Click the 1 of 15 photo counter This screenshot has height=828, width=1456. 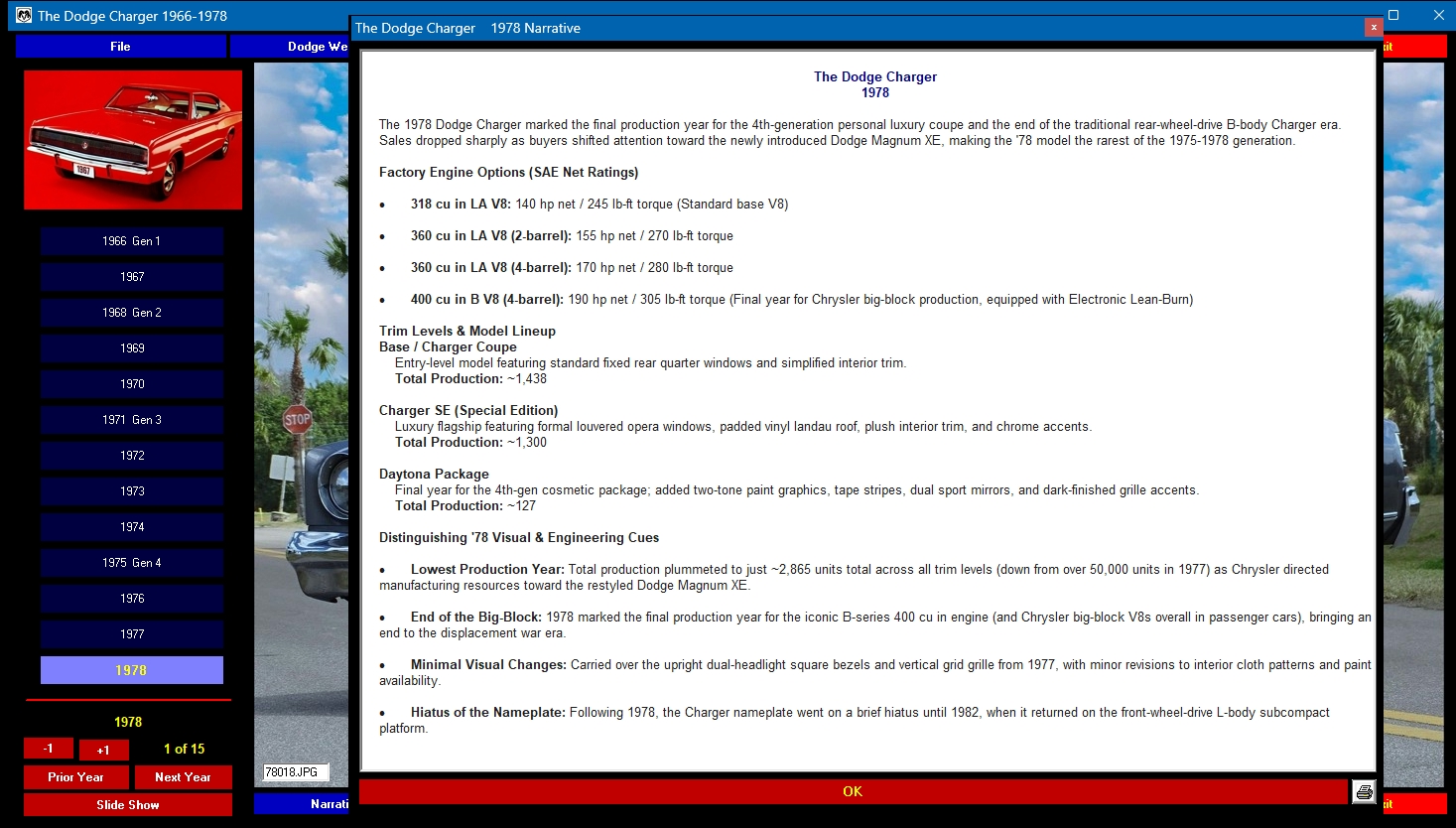[x=185, y=749]
